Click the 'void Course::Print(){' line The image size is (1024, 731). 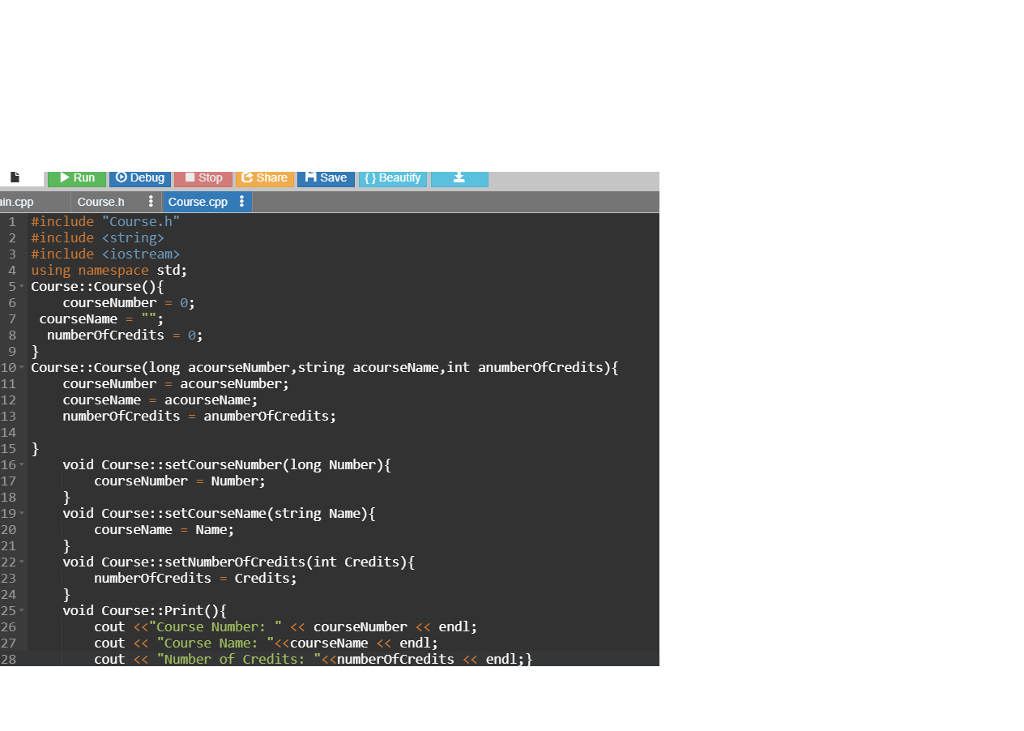(x=144, y=610)
